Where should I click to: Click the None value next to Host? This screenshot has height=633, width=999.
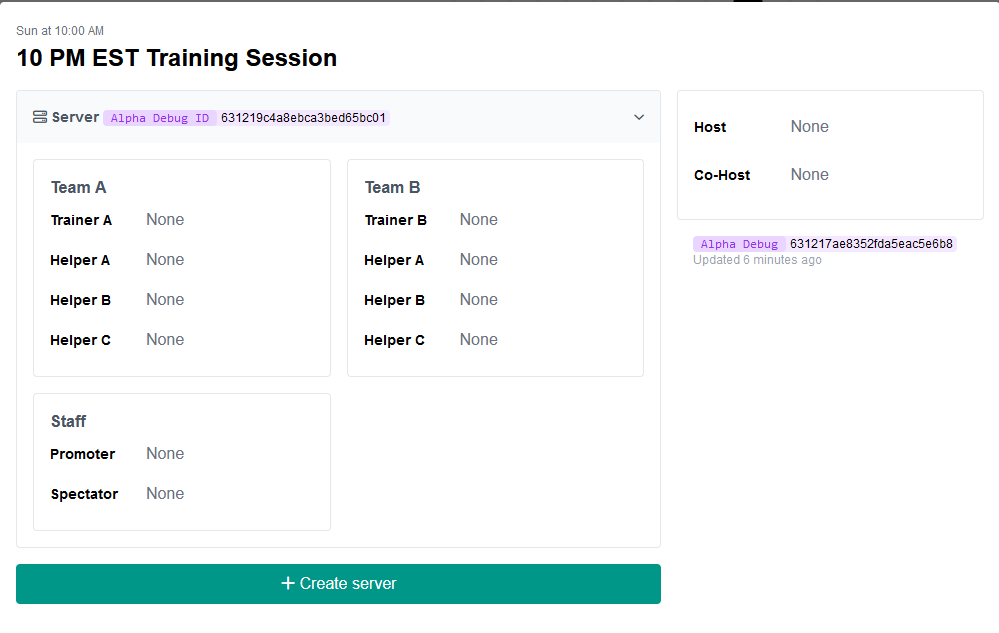(809, 126)
